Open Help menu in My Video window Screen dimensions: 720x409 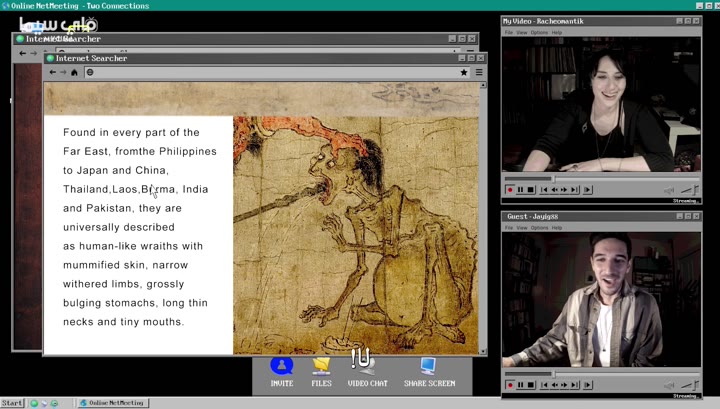click(557, 33)
